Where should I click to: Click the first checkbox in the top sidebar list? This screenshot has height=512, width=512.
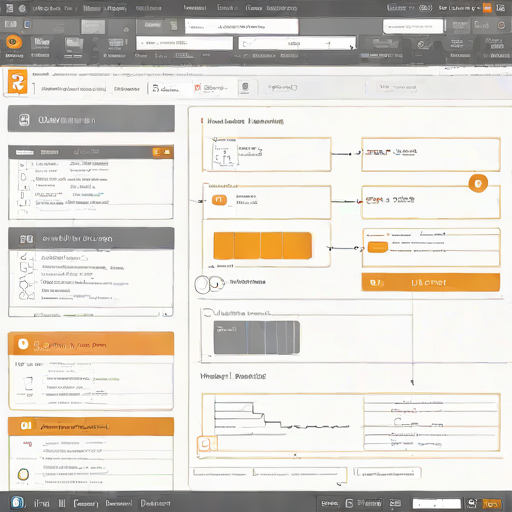22,165
